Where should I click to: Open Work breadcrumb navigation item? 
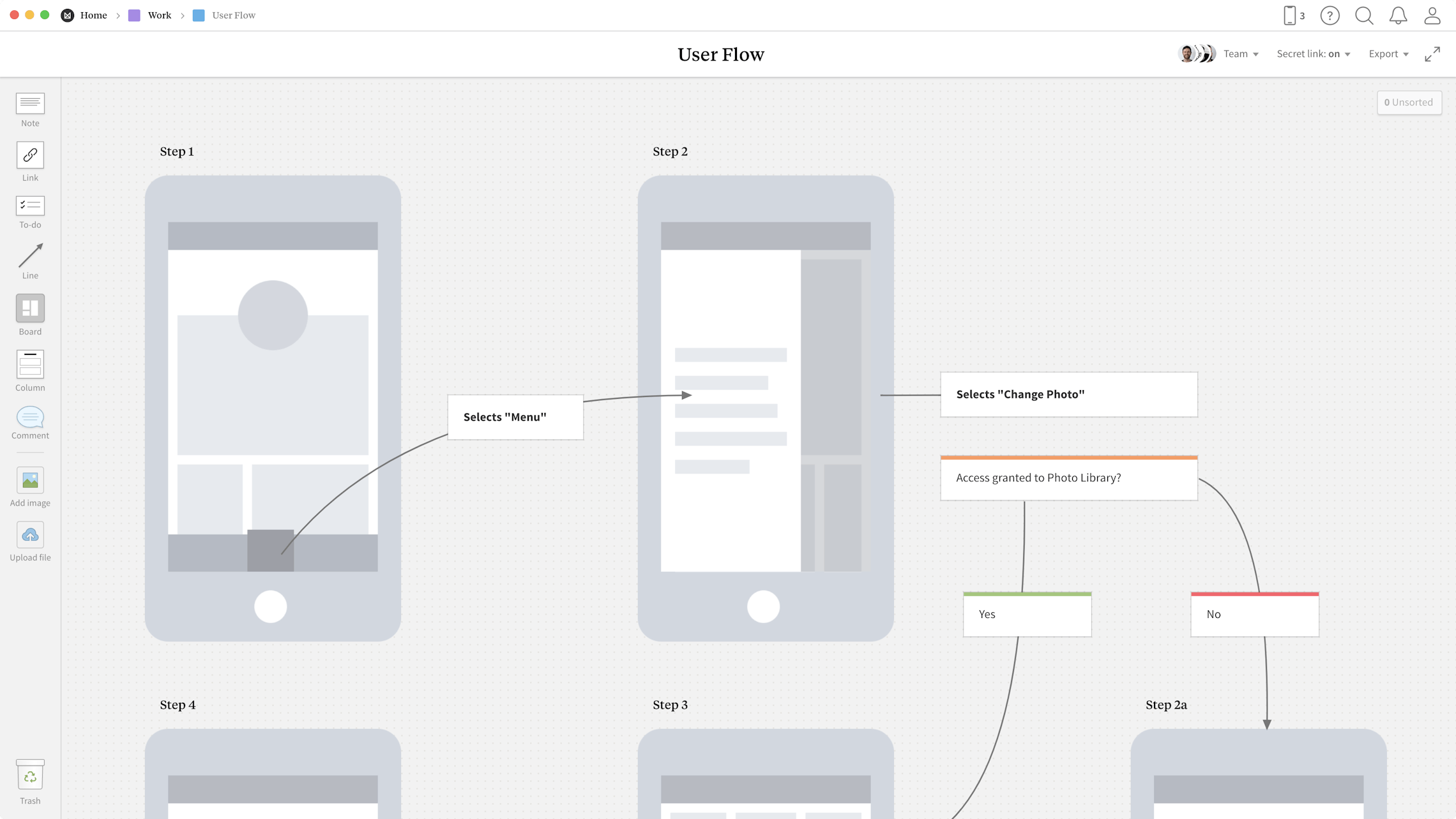click(x=159, y=15)
